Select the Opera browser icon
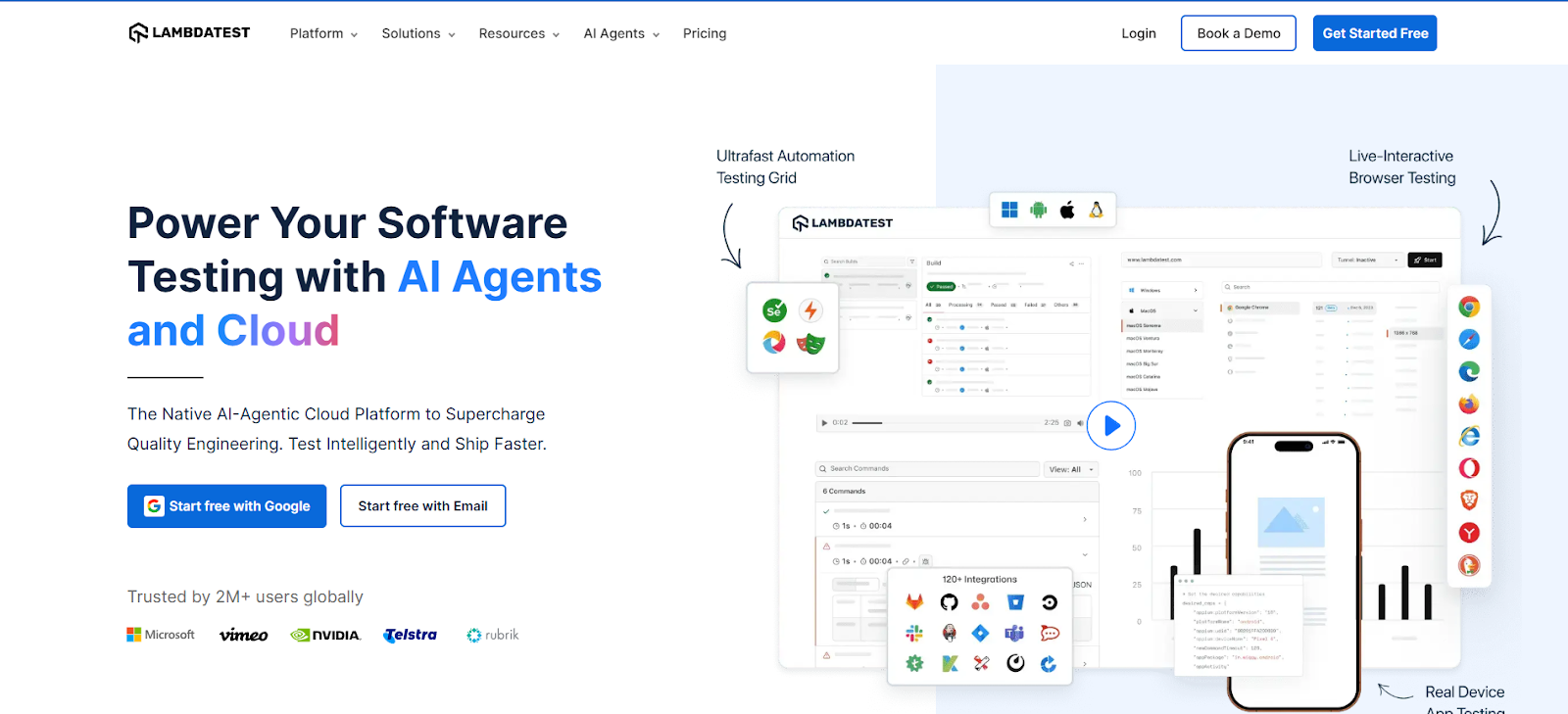Screen dimensions: 1568x714 [x=1469, y=468]
